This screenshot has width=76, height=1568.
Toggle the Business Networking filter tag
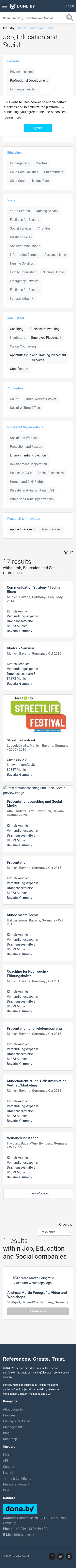coord(44,329)
